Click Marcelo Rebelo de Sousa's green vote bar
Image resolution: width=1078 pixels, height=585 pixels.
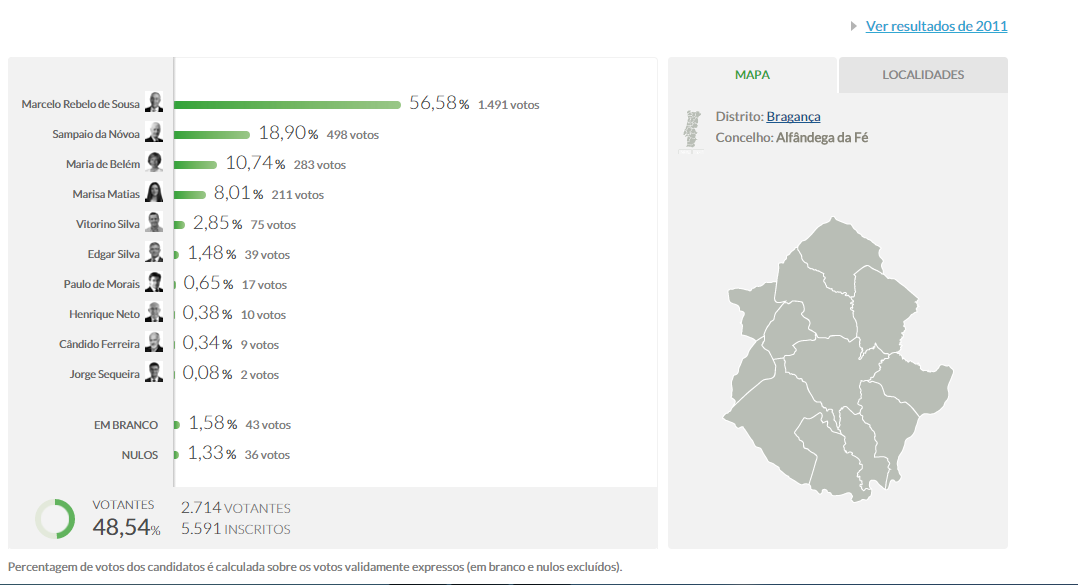coord(288,104)
